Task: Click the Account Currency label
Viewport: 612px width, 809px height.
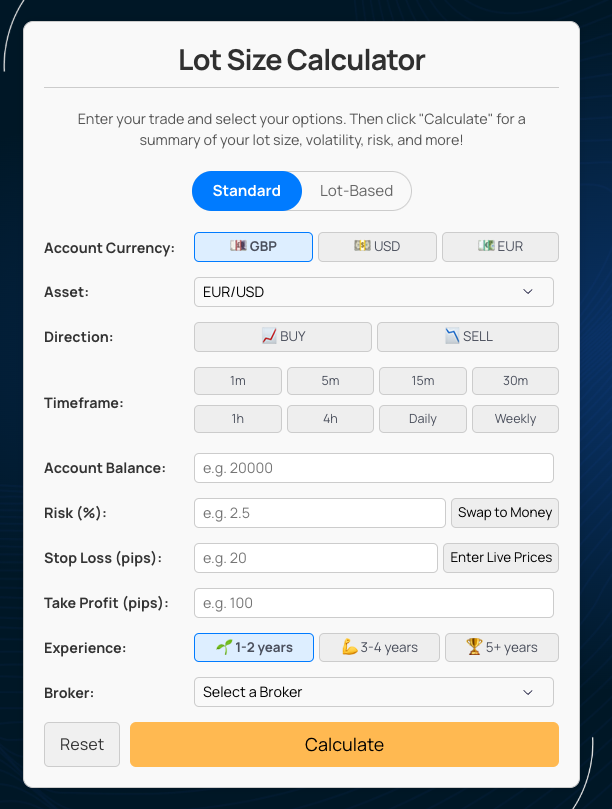Action: pyautogui.click(x=109, y=248)
